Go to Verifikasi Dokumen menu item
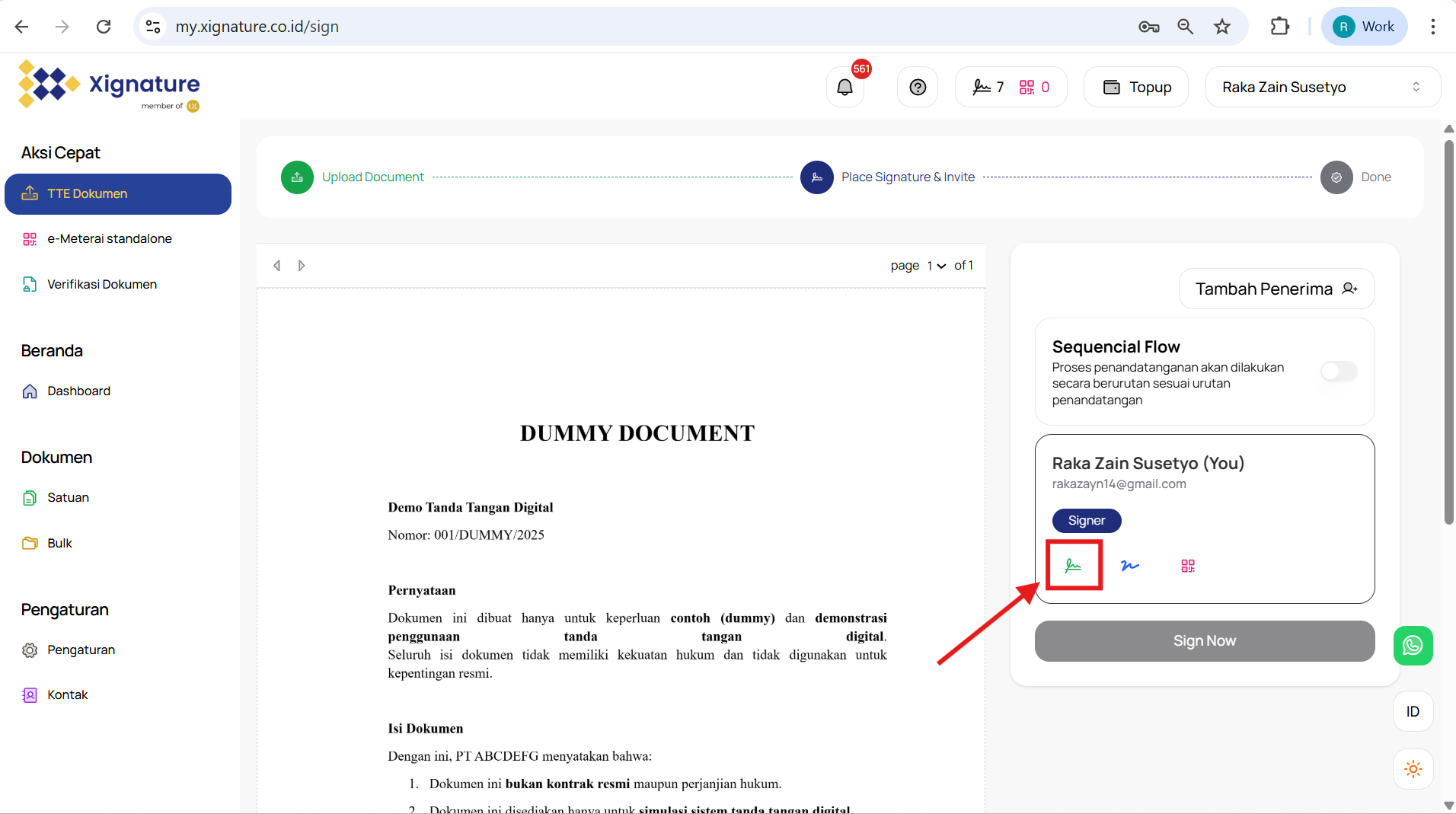 click(x=102, y=284)
